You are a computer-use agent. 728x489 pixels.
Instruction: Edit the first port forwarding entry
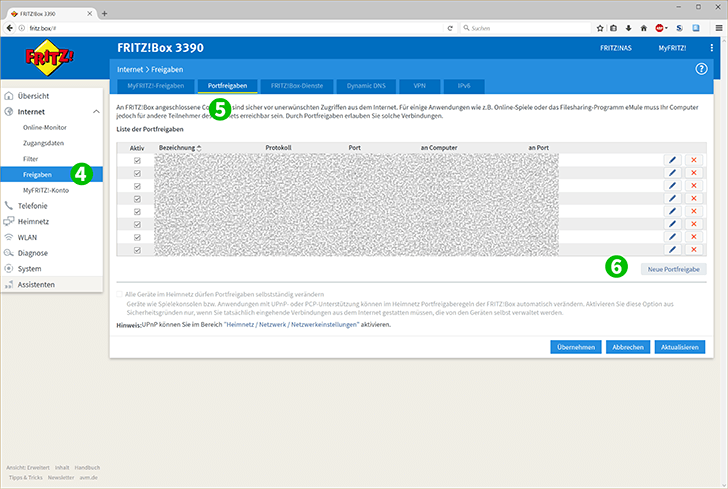[672, 160]
